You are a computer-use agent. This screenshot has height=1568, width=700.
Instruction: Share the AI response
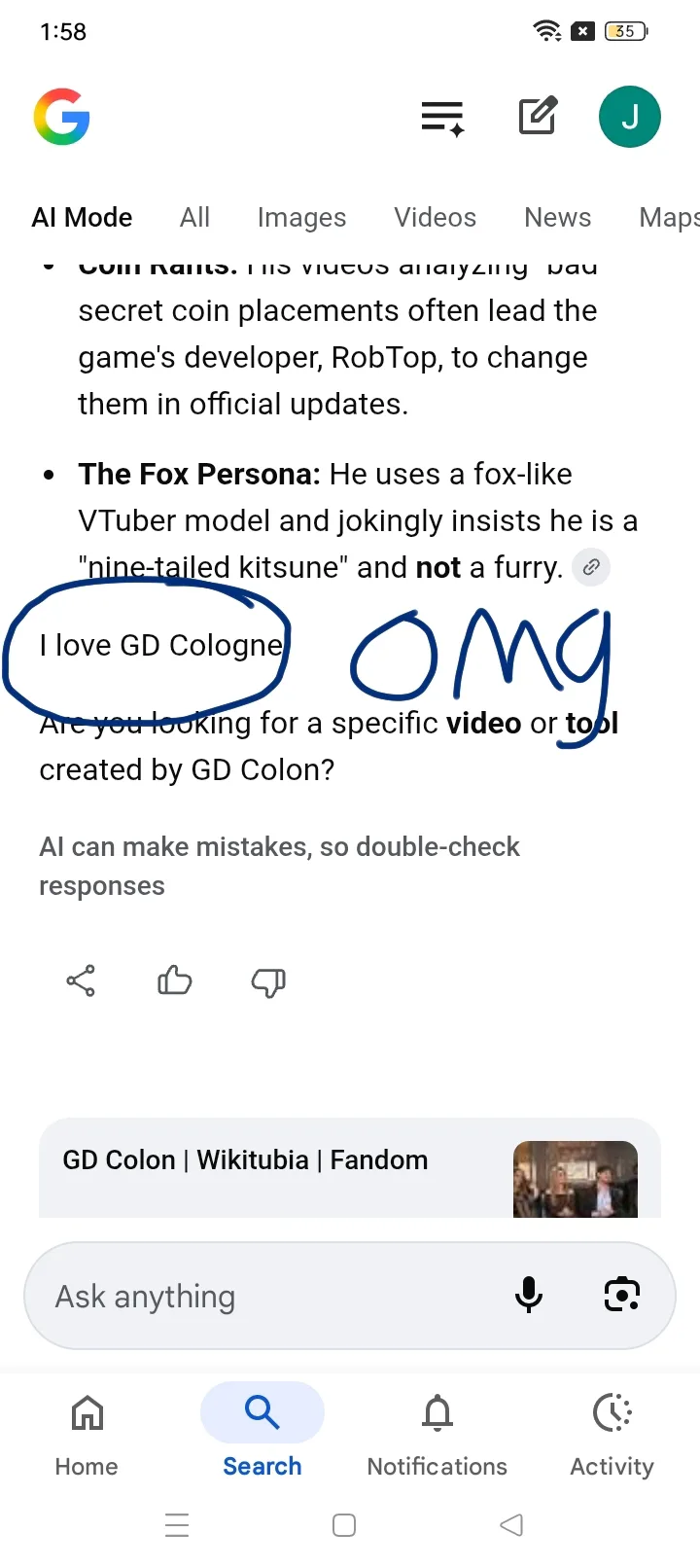coord(81,980)
